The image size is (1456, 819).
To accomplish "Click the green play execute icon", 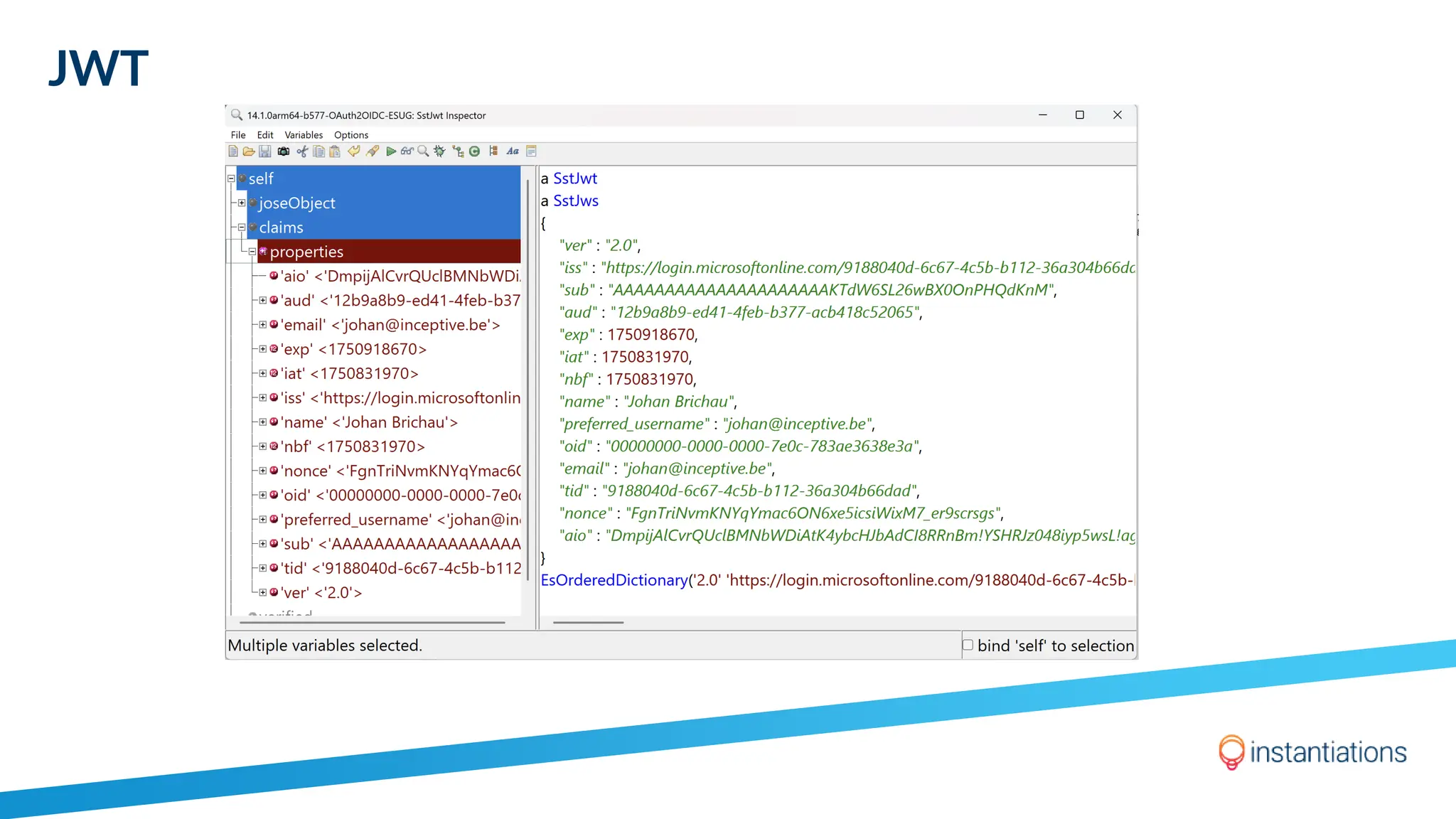I will click(x=391, y=151).
